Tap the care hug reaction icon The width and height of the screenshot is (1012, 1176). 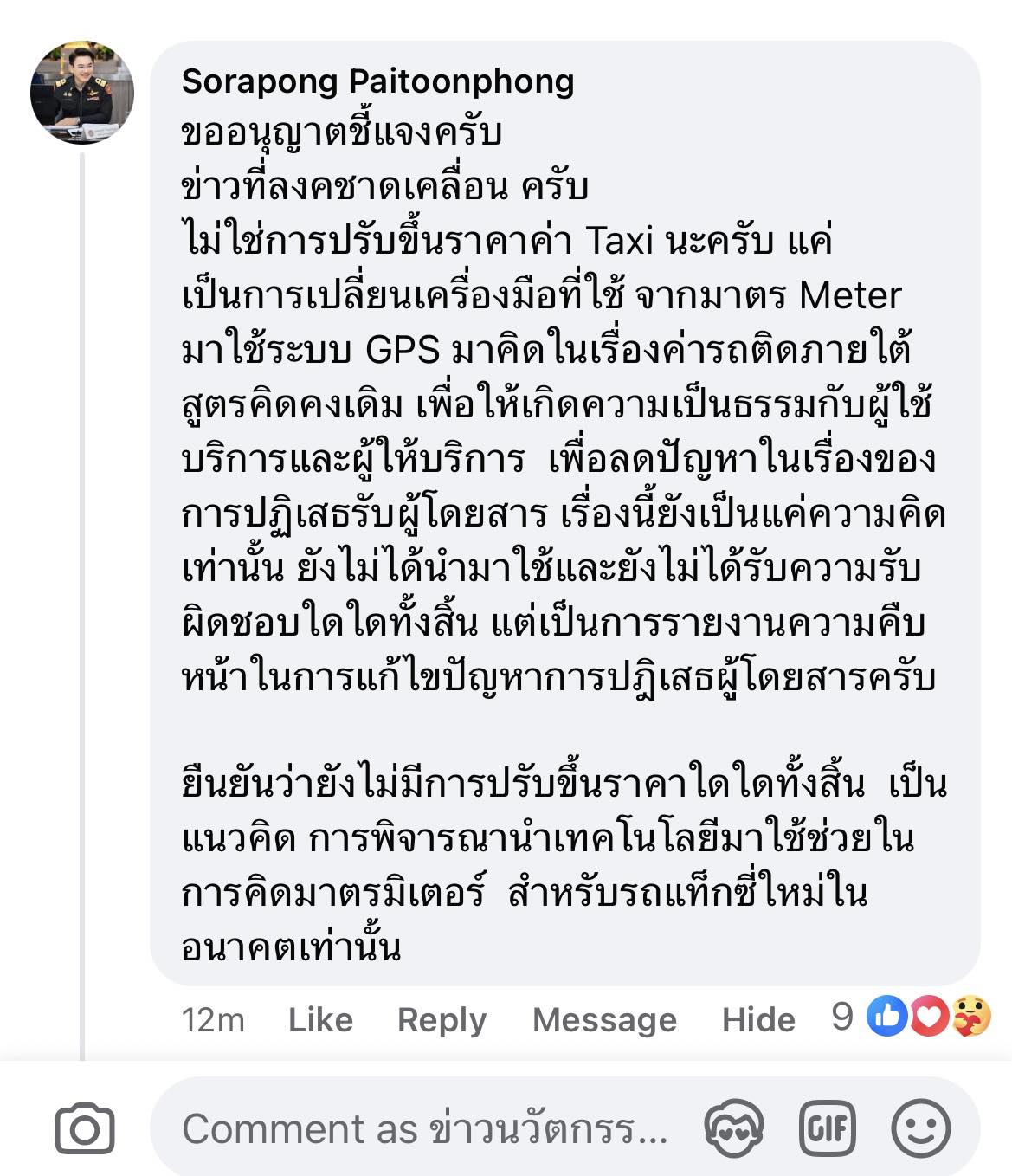coord(971,1018)
